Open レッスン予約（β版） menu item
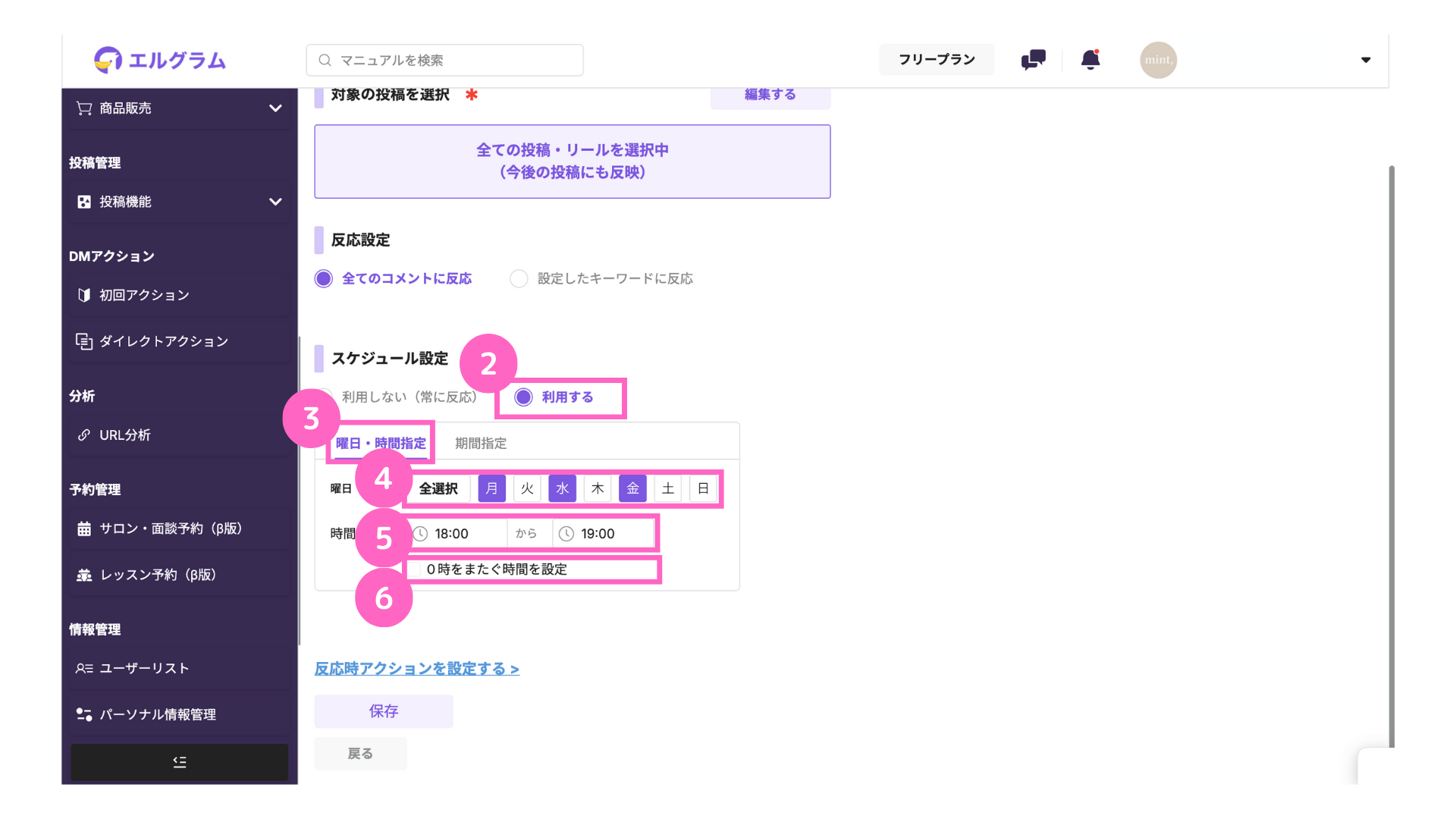Viewport: 1456px width, 819px height. pyautogui.click(x=180, y=575)
